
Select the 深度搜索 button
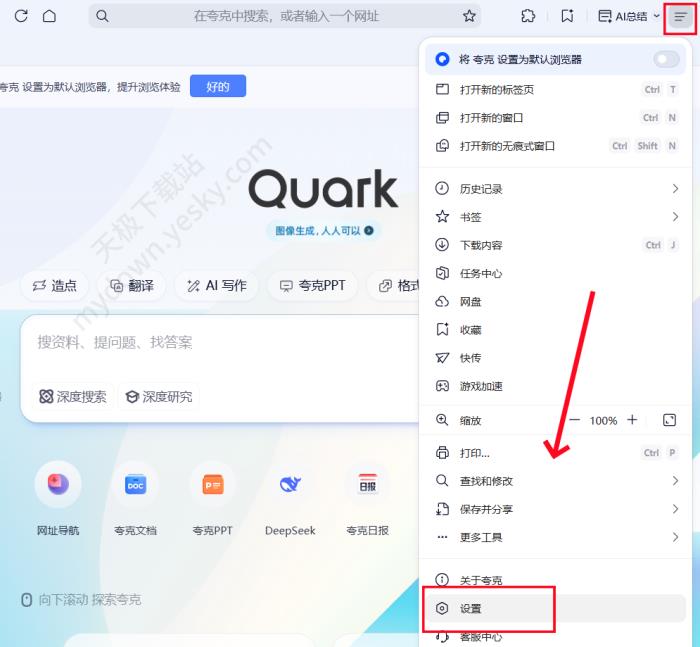tap(73, 397)
